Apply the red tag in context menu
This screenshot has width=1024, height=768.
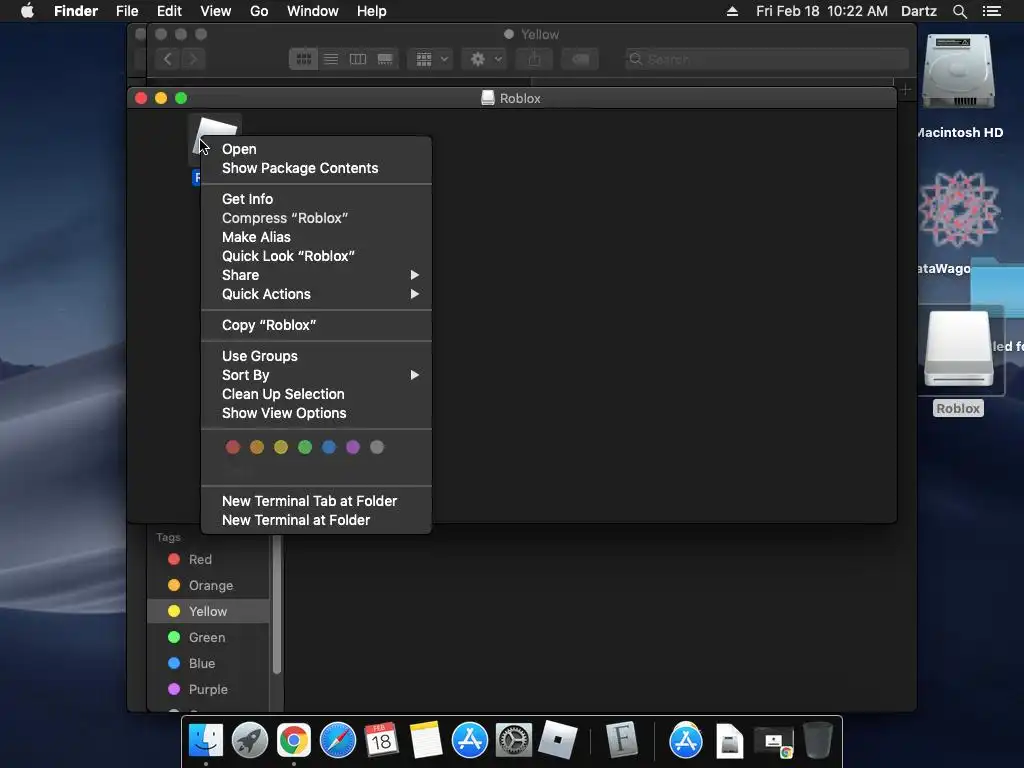pyautogui.click(x=232, y=447)
